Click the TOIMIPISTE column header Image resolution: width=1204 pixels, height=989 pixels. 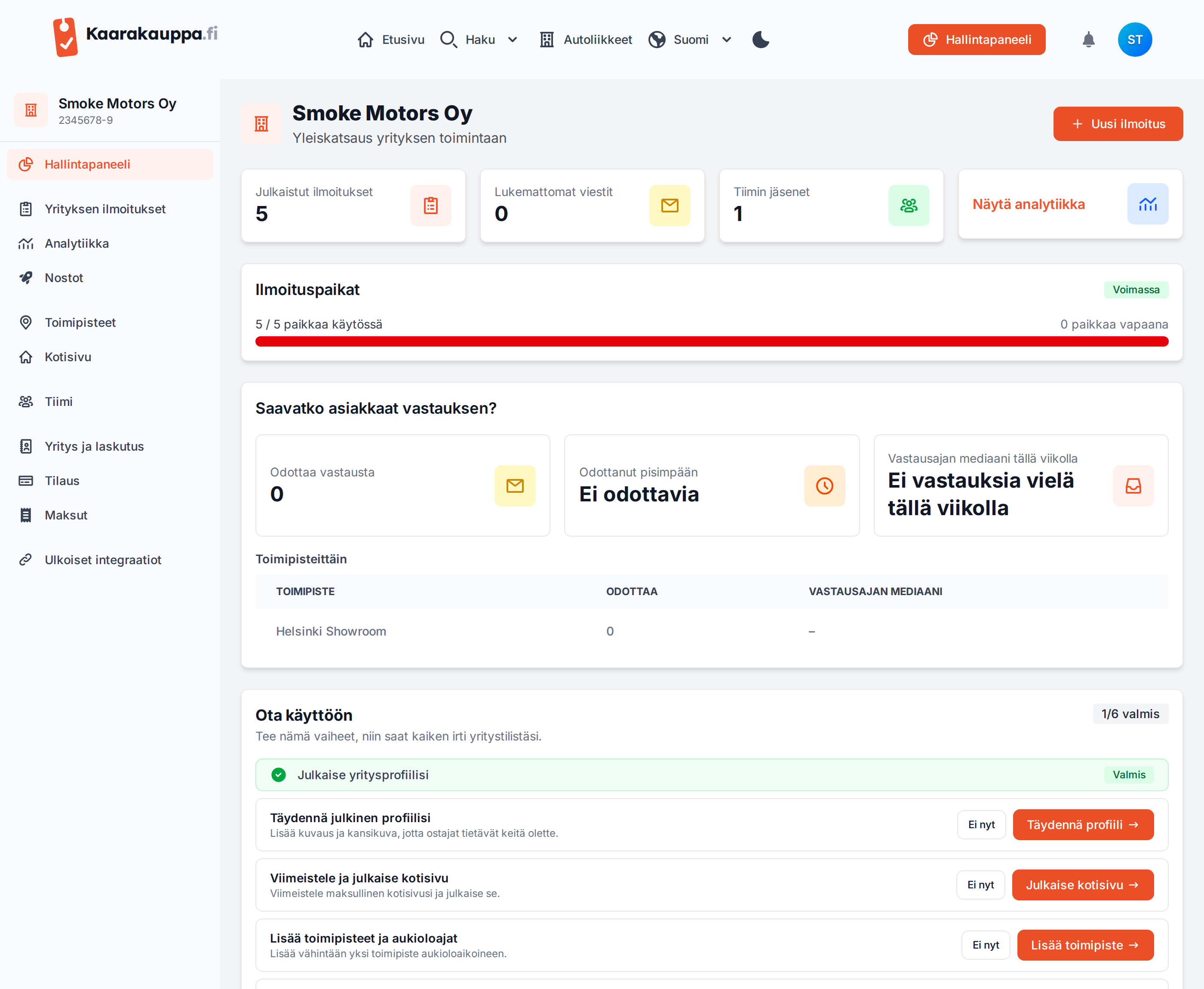pos(305,591)
